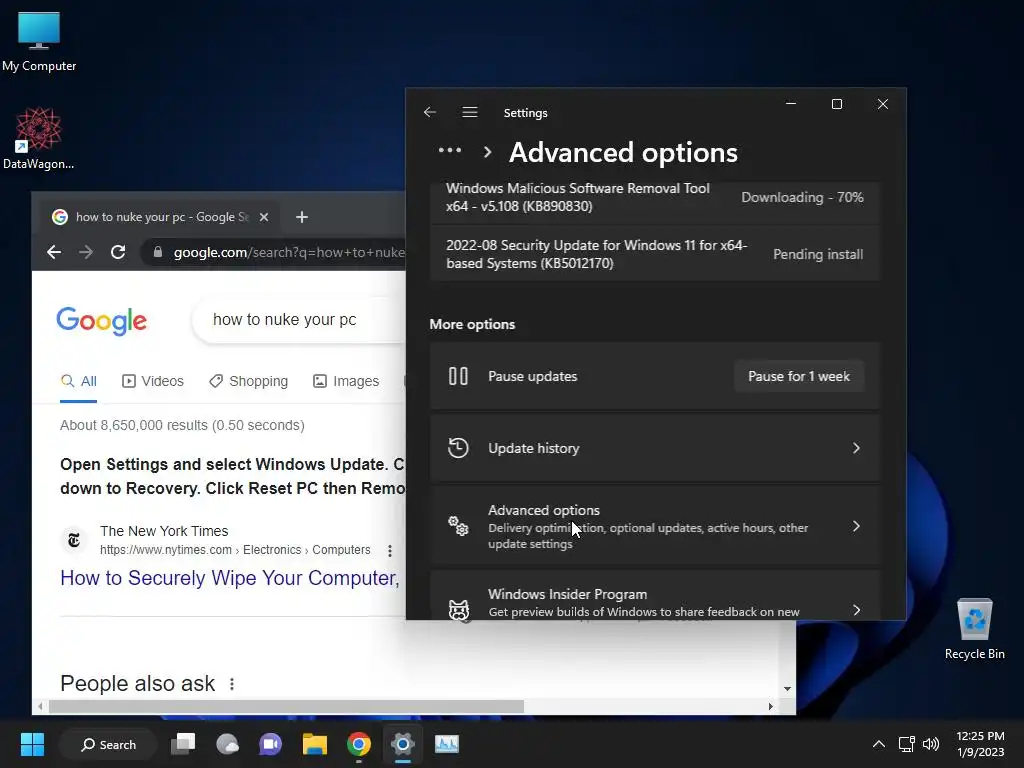Click Settings gear on taskbar

pyautogui.click(x=403, y=744)
